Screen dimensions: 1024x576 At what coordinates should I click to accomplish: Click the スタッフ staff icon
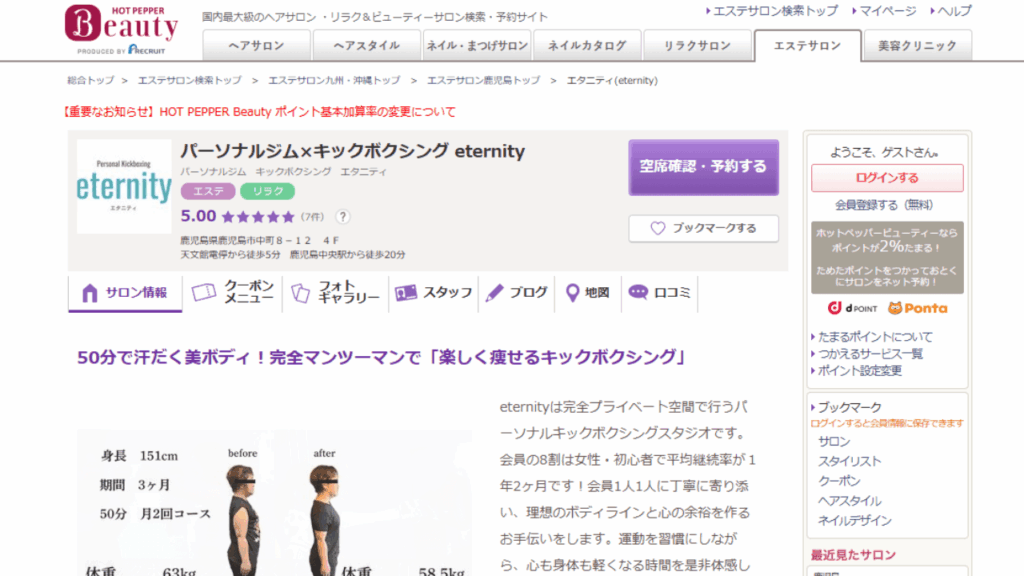[x=405, y=292]
